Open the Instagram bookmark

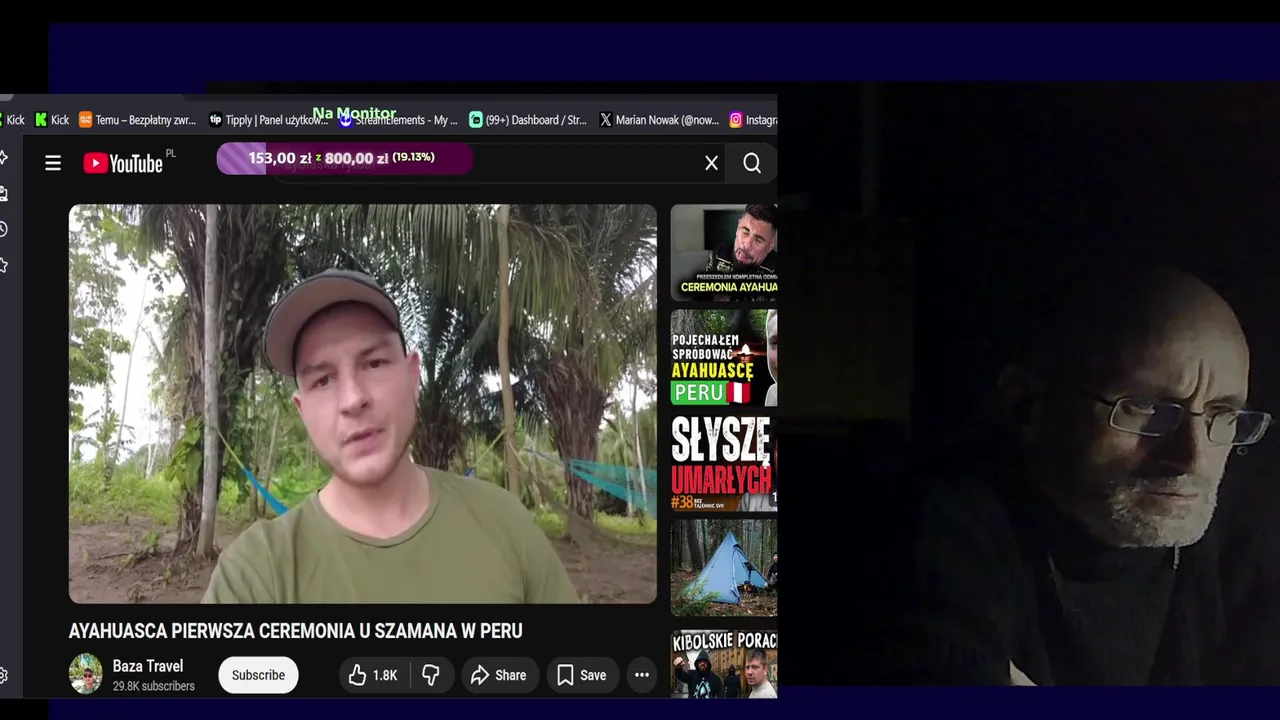(753, 120)
